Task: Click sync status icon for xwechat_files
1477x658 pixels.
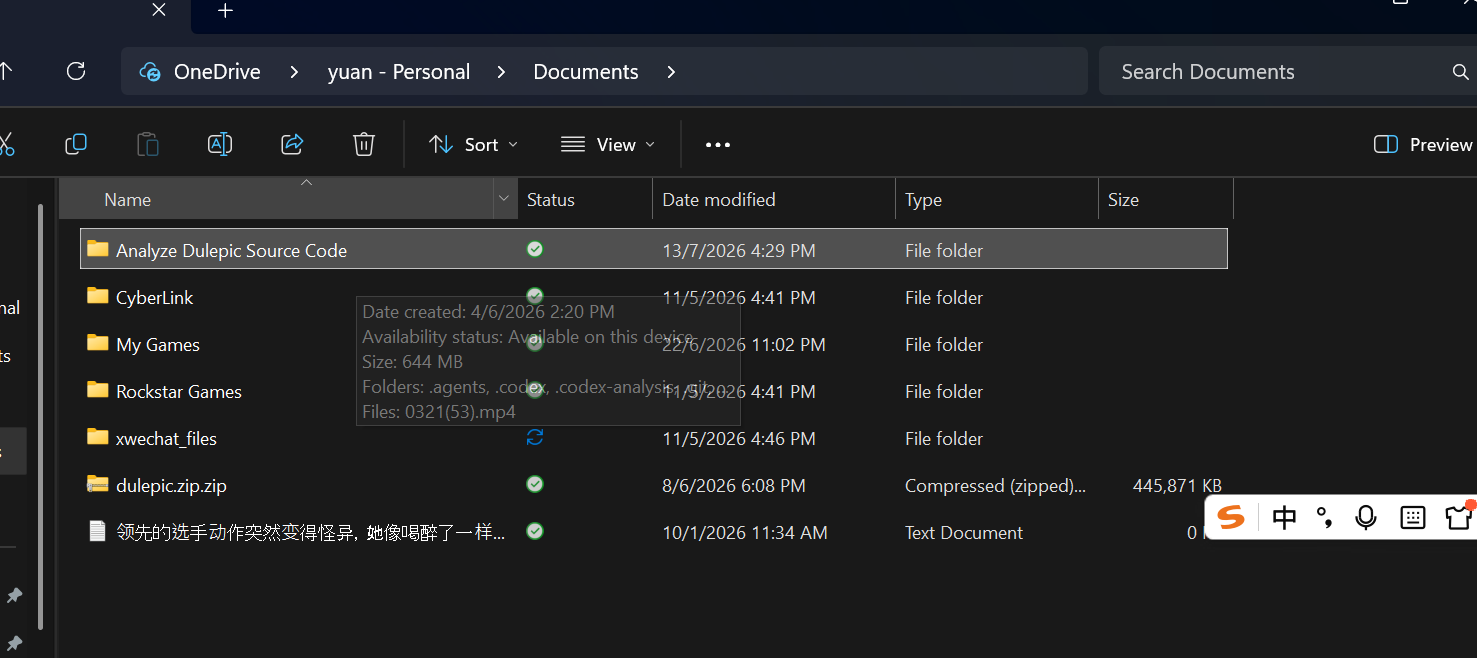Action: (535, 437)
